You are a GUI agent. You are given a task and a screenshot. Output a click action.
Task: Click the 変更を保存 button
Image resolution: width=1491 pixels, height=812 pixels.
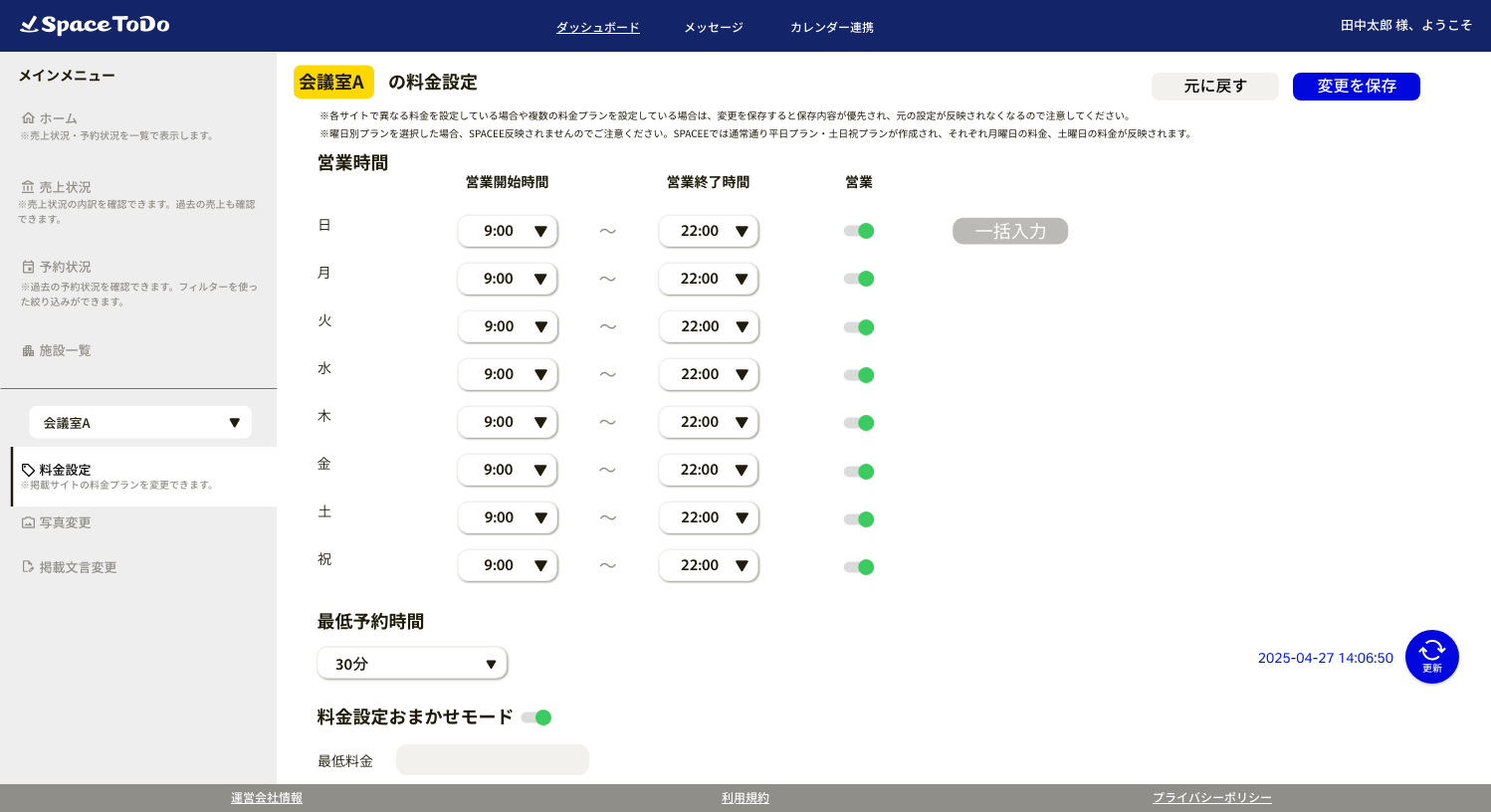[1356, 87]
